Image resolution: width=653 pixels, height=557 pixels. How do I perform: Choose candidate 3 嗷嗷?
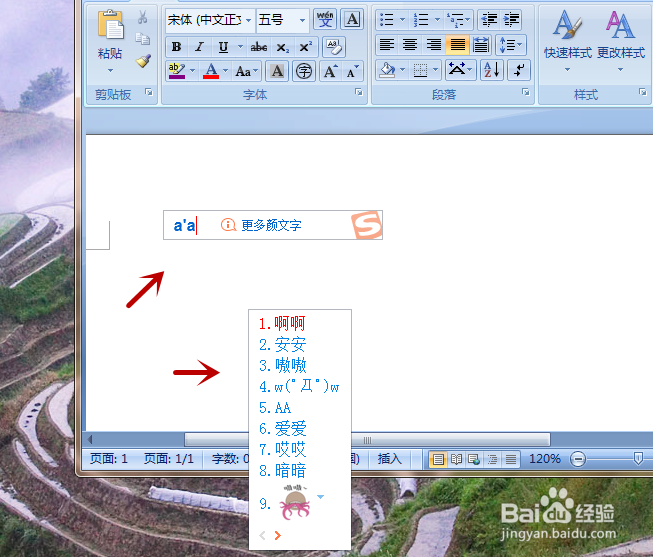click(x=282, y=365)
